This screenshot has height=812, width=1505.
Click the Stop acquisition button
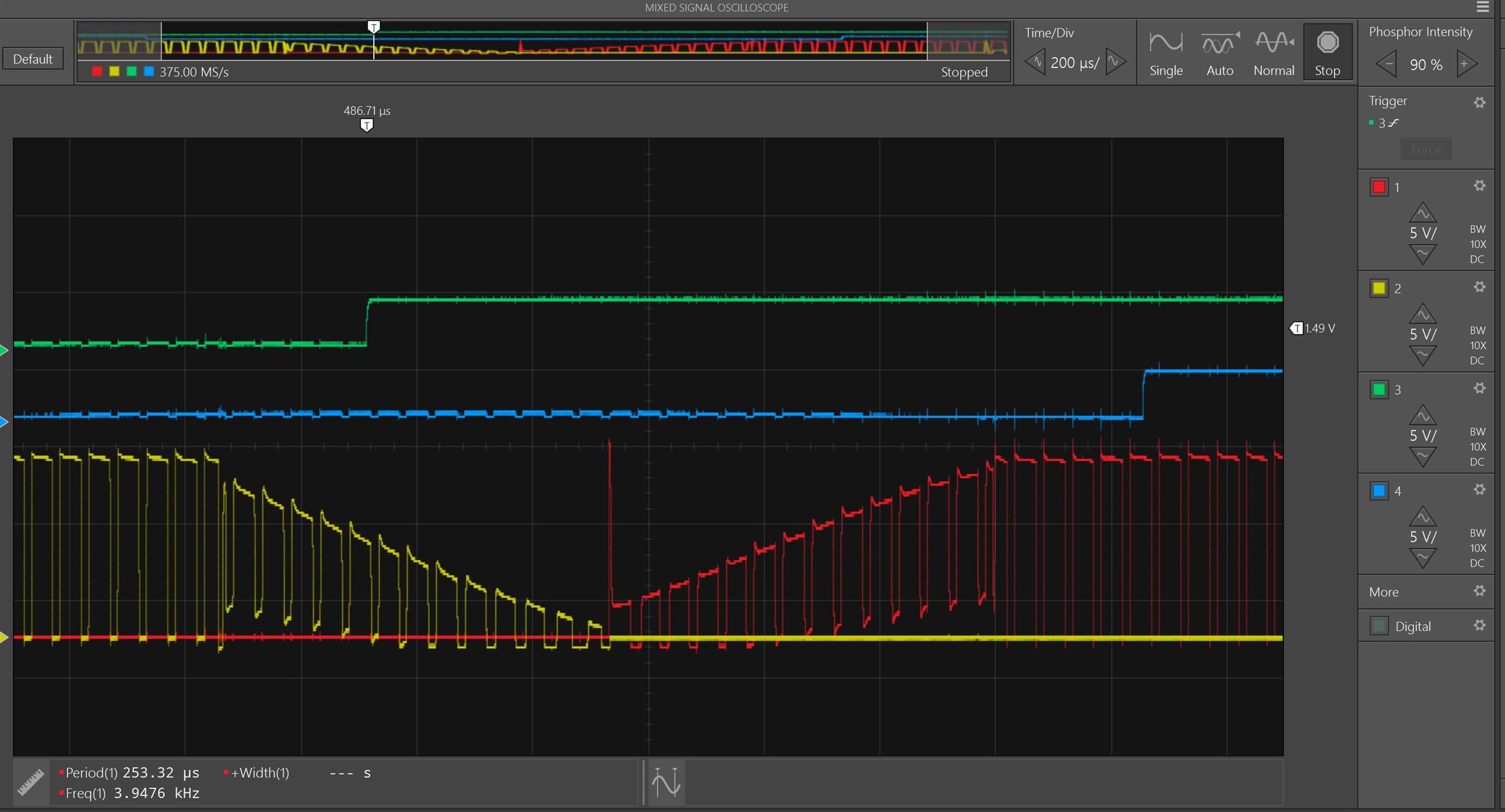click(x=1328, y=53)
